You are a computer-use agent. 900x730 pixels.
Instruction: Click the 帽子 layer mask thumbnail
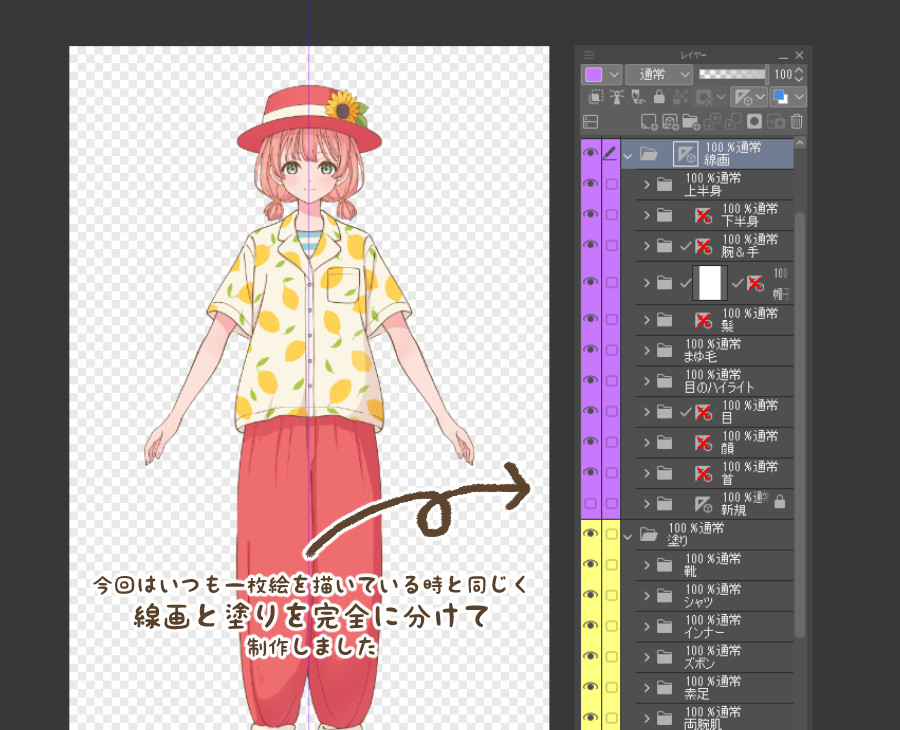710,283
